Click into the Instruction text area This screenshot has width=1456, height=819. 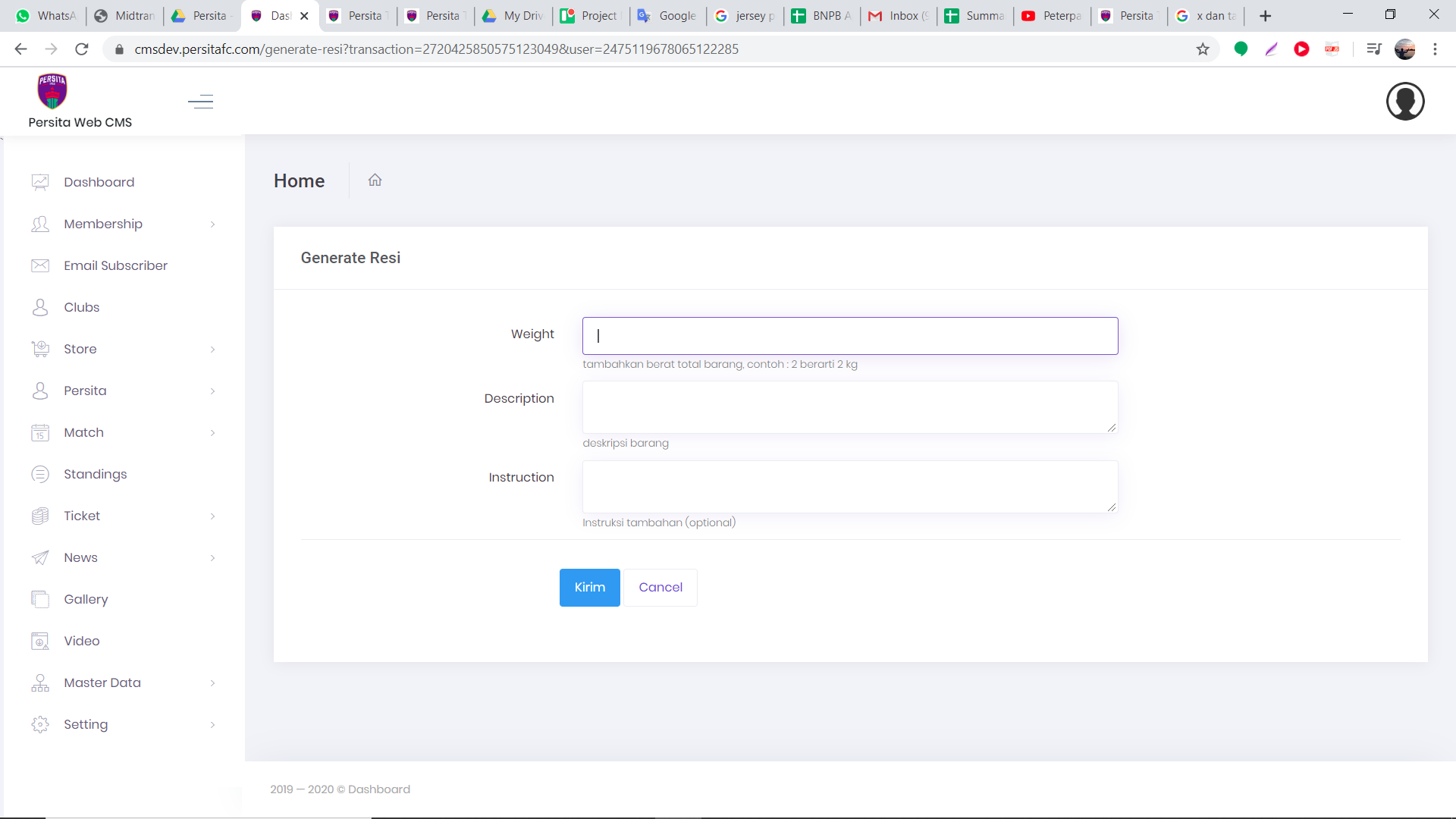(849, 487)
